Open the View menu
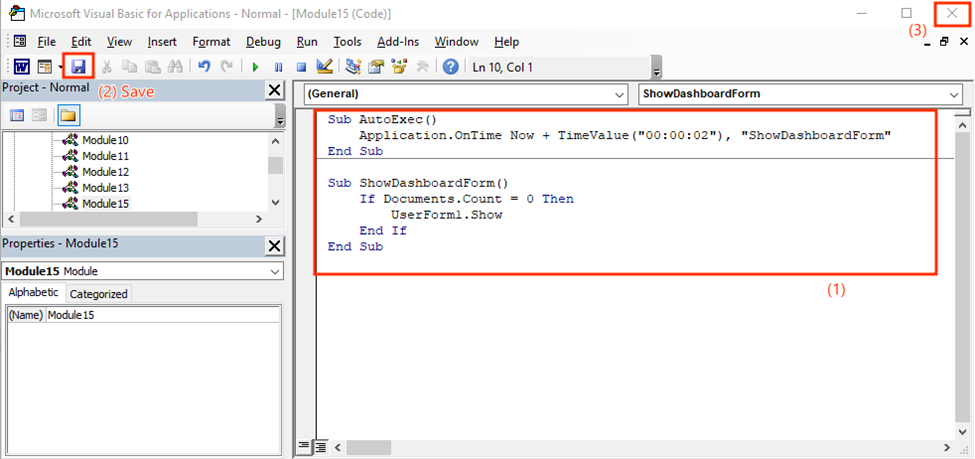 pyautogui.click(x=119, y=42)
